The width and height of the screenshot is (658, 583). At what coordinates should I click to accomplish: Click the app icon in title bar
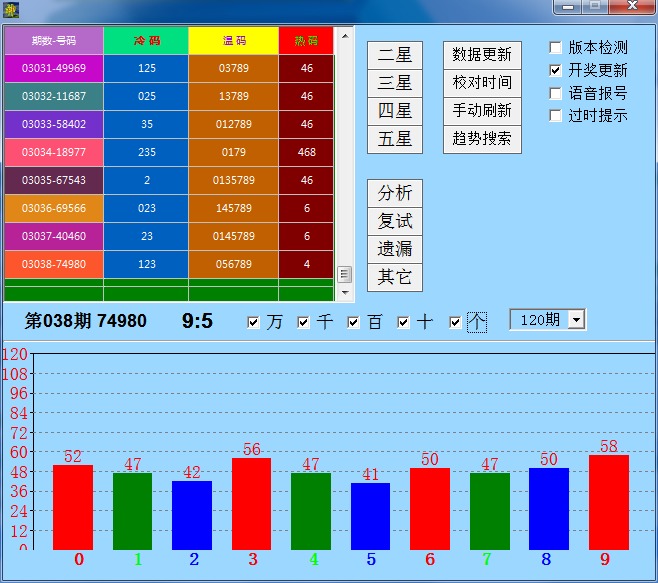[11, 9]
